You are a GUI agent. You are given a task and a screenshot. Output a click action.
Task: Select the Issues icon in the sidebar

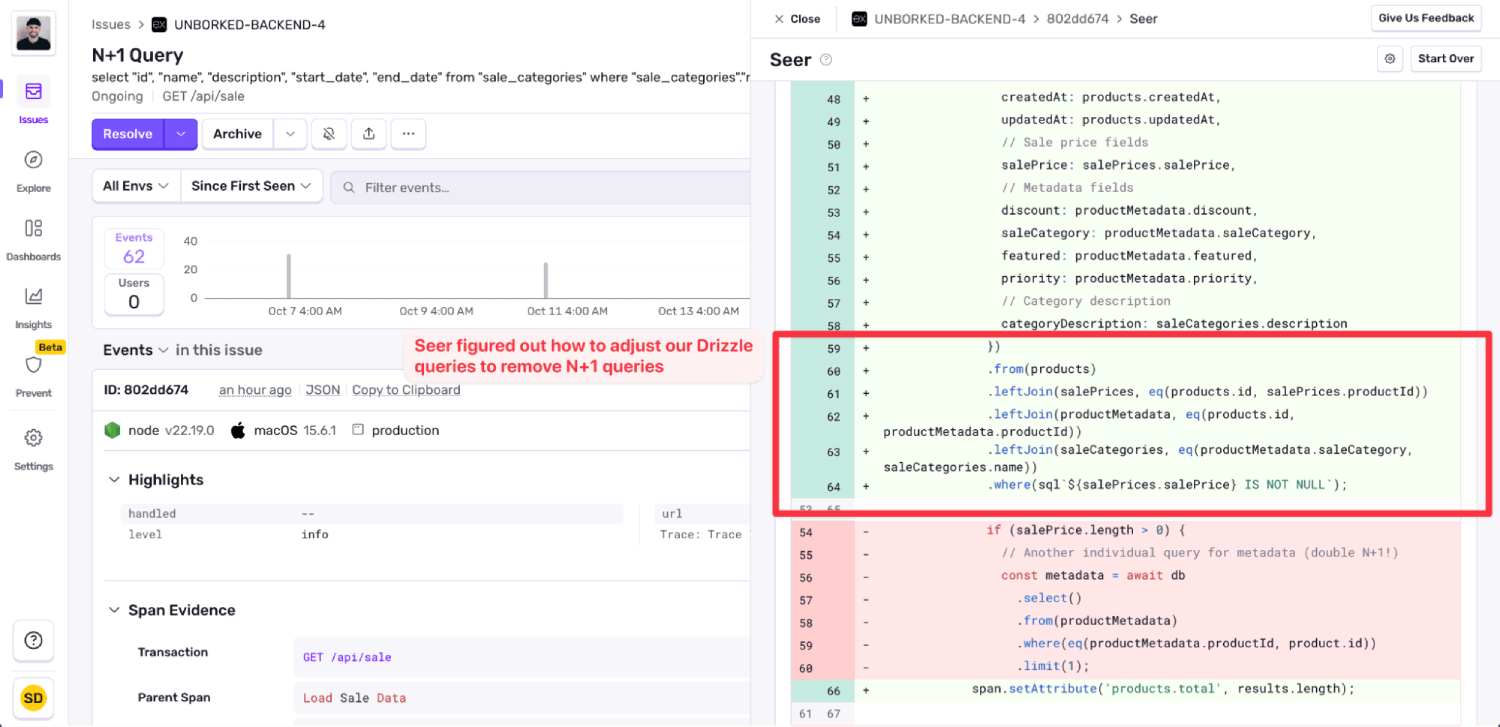coord(33,91)
